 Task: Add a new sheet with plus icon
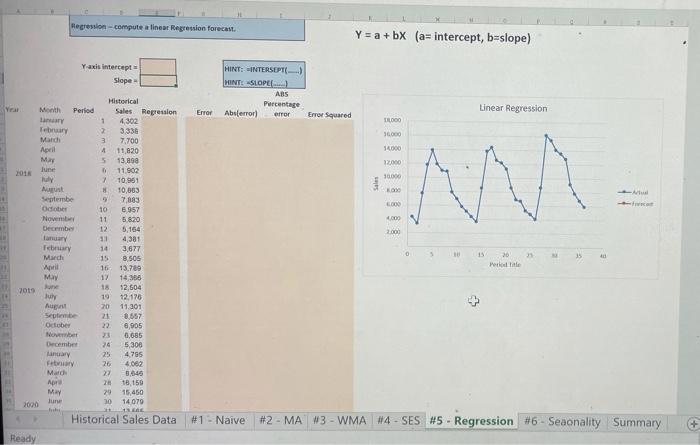click(x=692, y=424)
